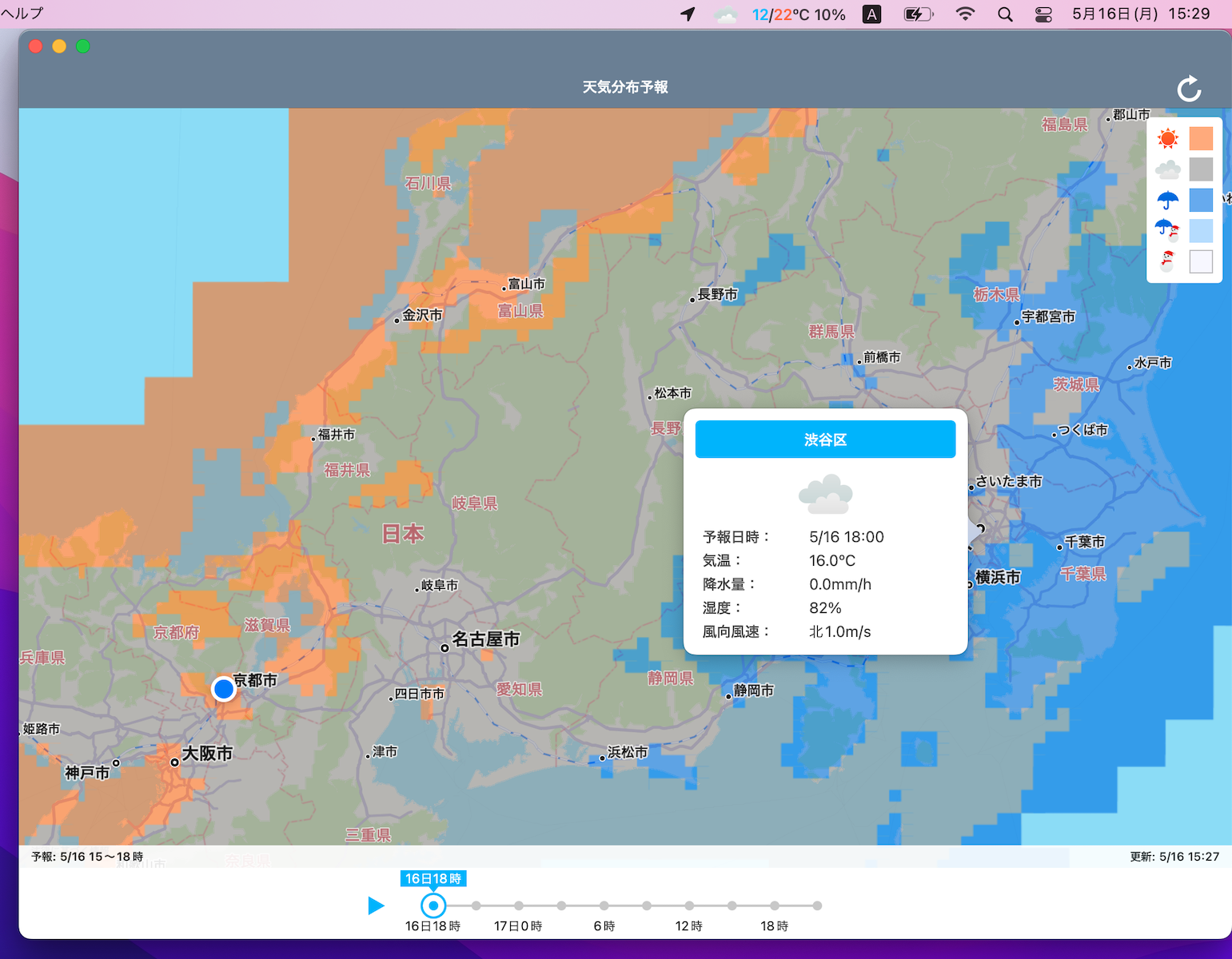Click the blue location dot near 京都市
The width and height of the screenshot is (1232, 959).
click(x=224, y=688)
